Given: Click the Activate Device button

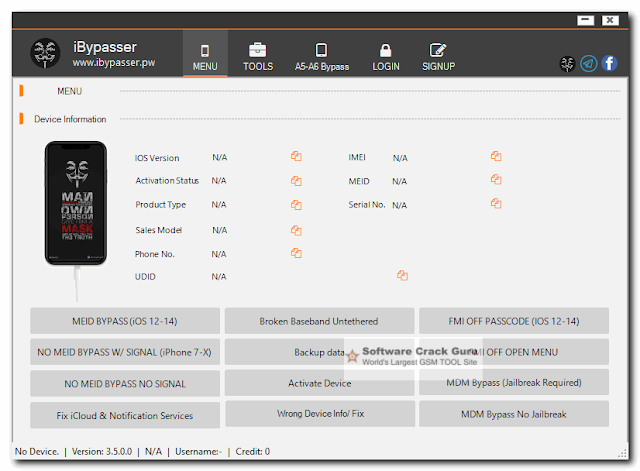Looking at the screenshot, I should tap(319, 383).
